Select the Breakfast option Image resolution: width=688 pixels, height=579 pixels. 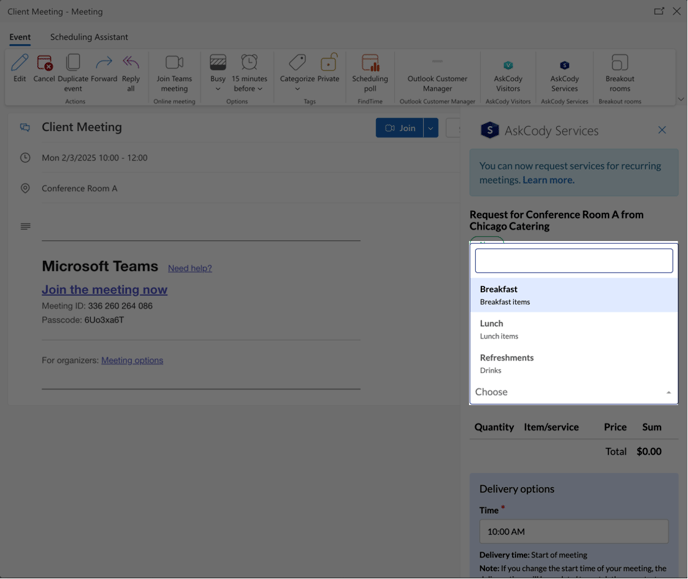tap(573, 295)
